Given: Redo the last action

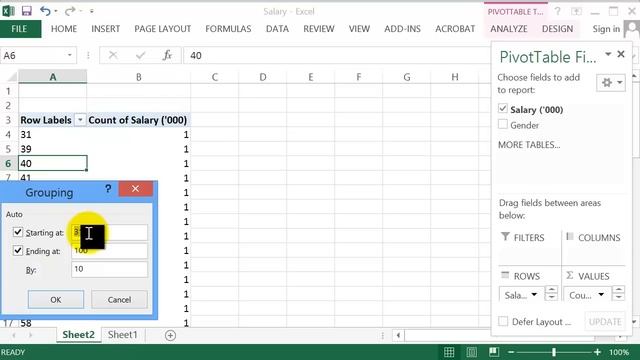Looking at the screenshot, I should click(x=70, y=11).
